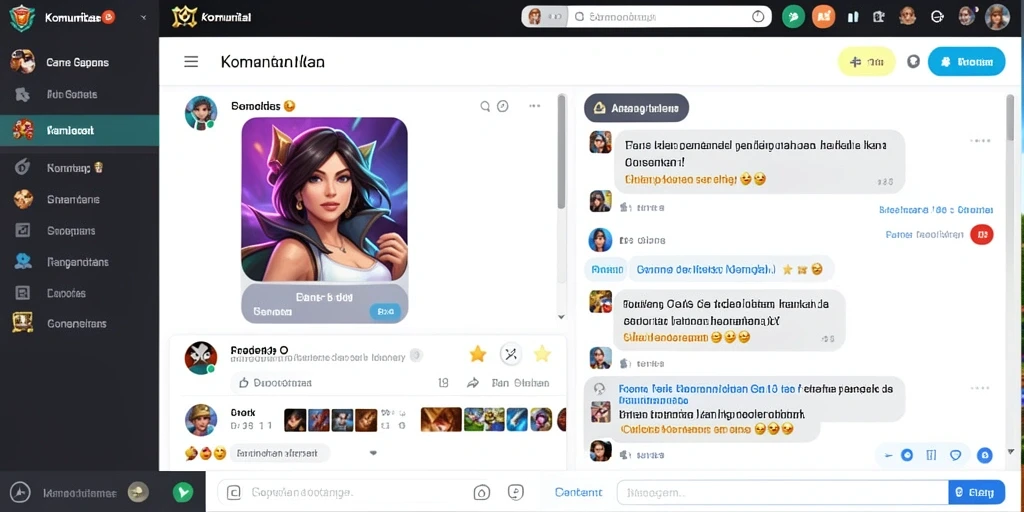This screenshot has width=1024, height=512.
Task: Click the share arrow icon on post
Action: pos(473,383)
